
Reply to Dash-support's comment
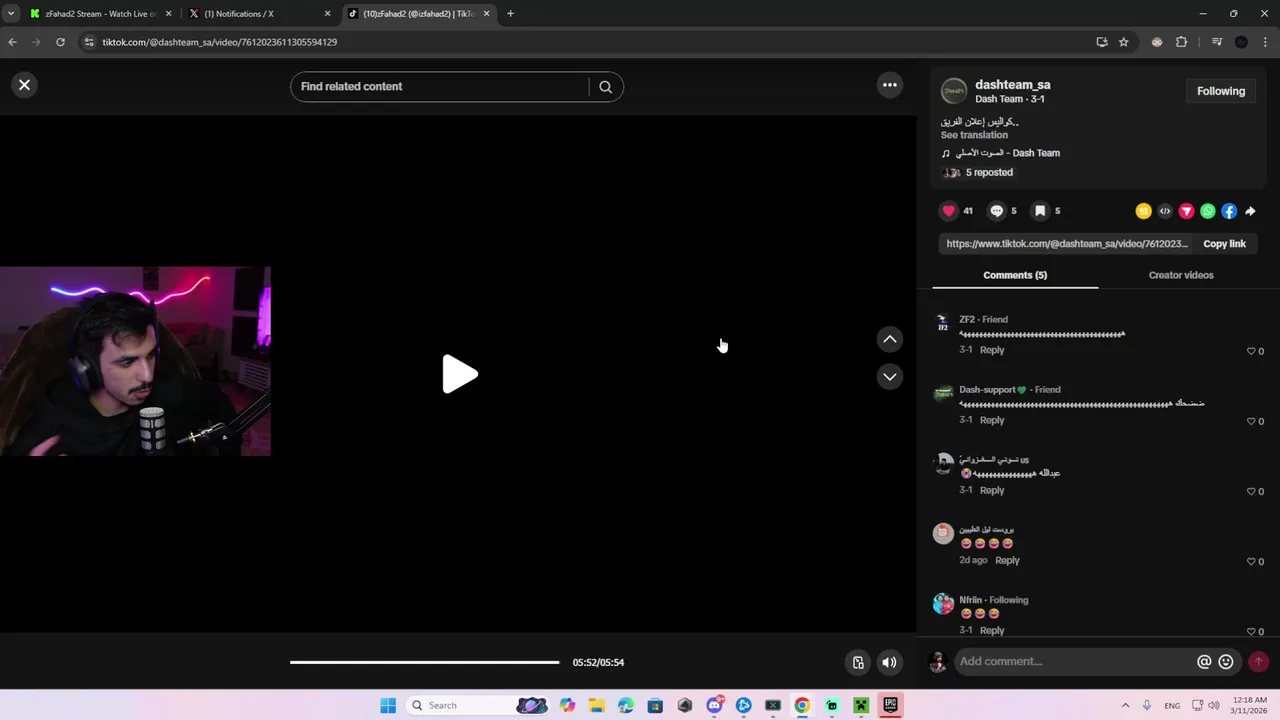992,420
